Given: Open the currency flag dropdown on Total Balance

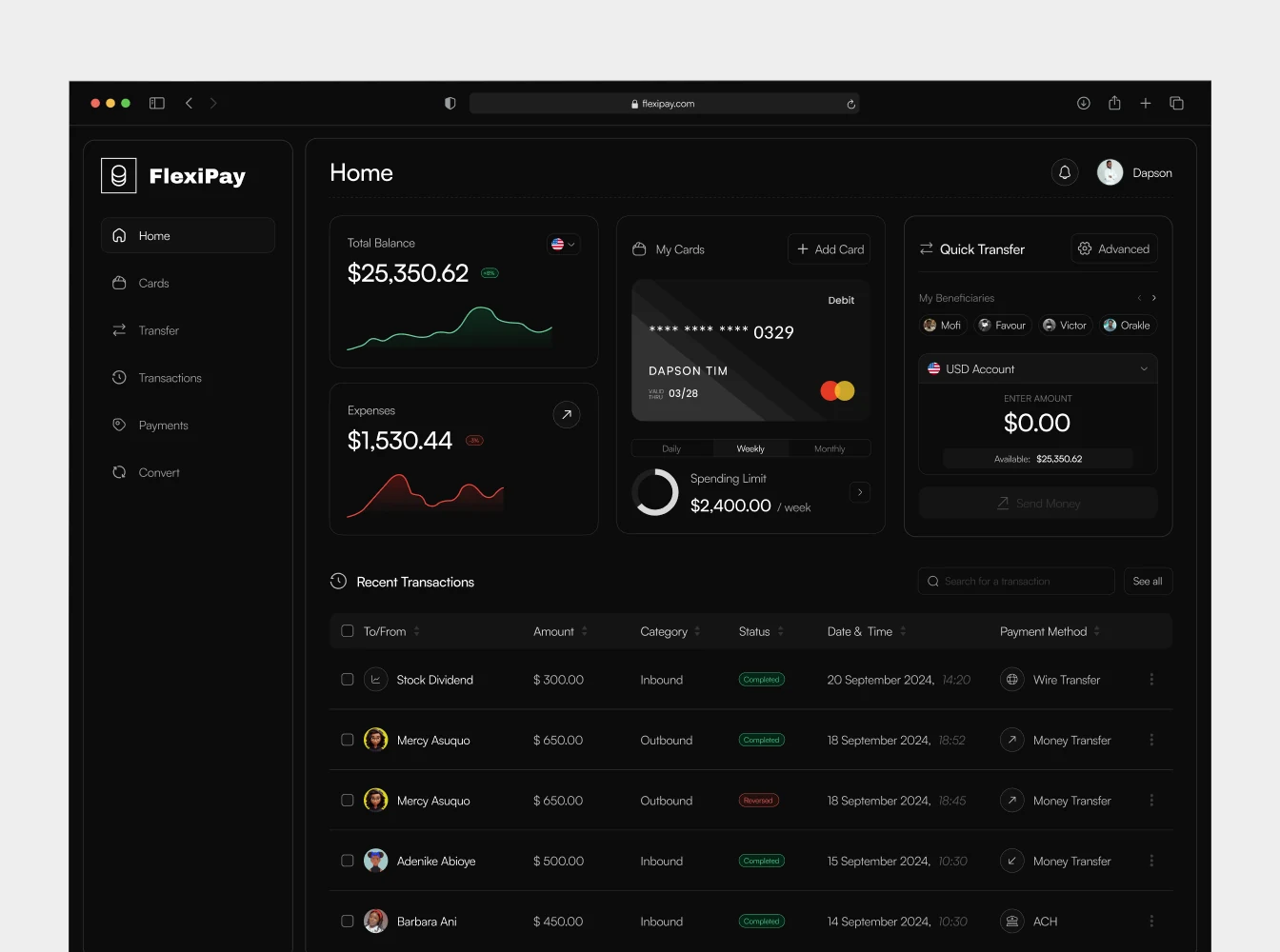Looking at the screenshot, I should point(563,245).
